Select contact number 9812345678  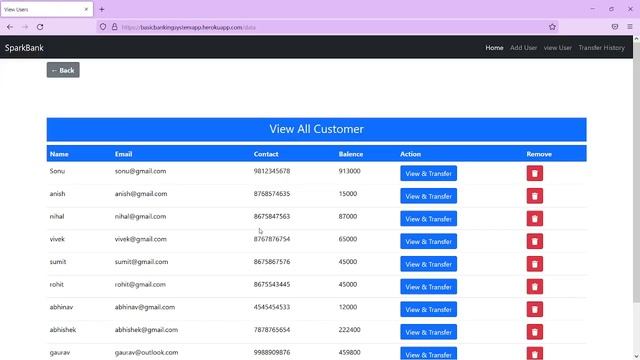coord(272,171)
